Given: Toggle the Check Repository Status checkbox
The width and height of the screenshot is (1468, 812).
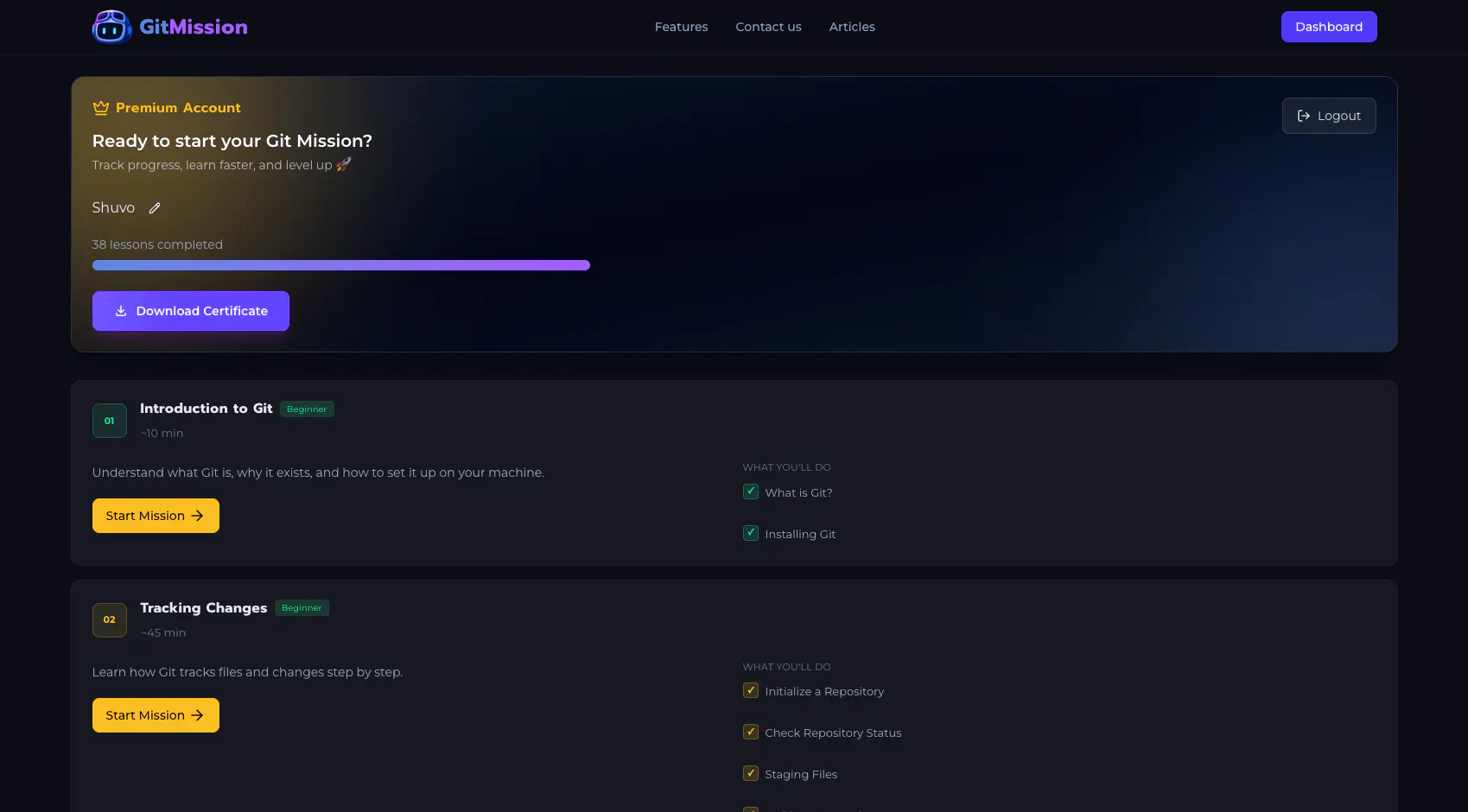Looking at the screenshot, I should click(x=751, y=732).
